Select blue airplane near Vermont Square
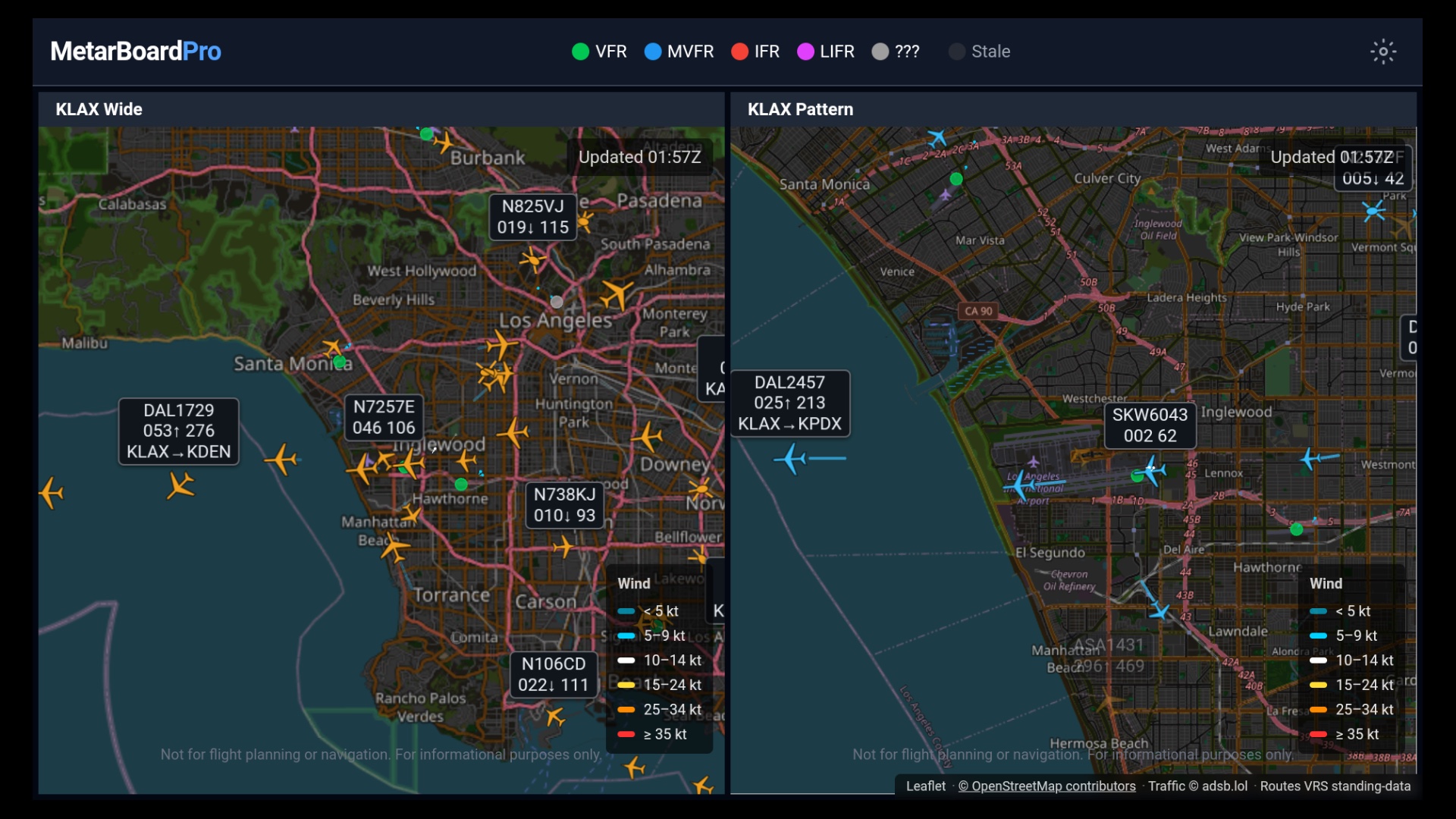Viewport: 1456px width, 819px height. [1374, 211]
